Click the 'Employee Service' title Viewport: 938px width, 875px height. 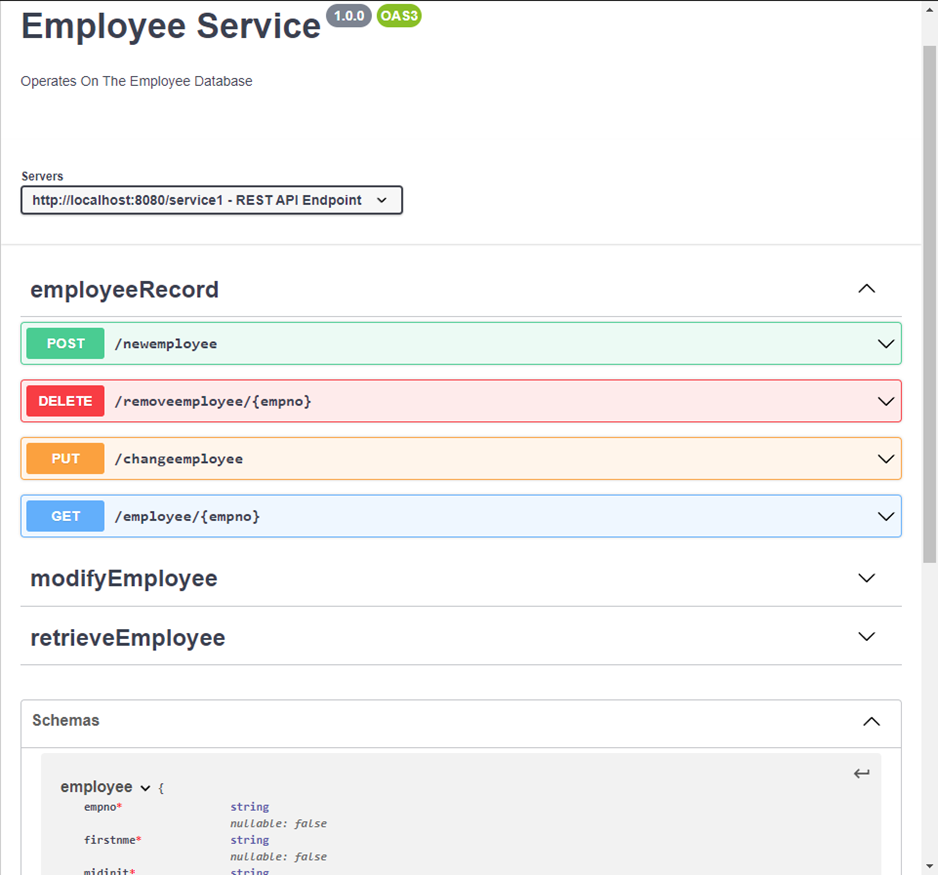pyautogui.click(x=171, y=26)
